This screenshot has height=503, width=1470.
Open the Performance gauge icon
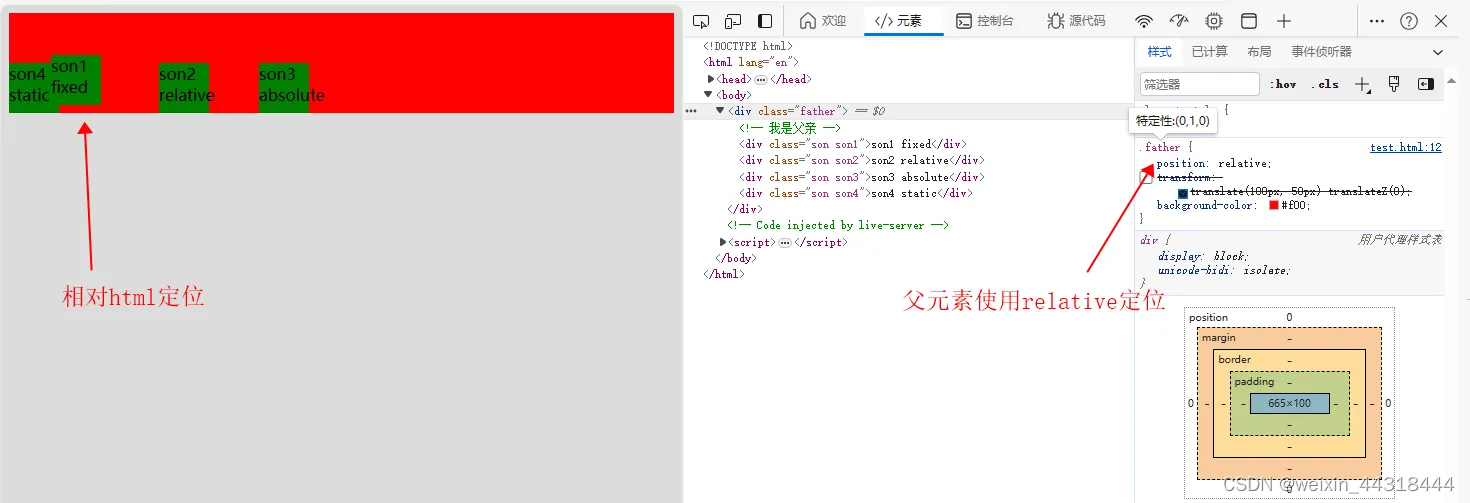click(x=1179, y=21)
